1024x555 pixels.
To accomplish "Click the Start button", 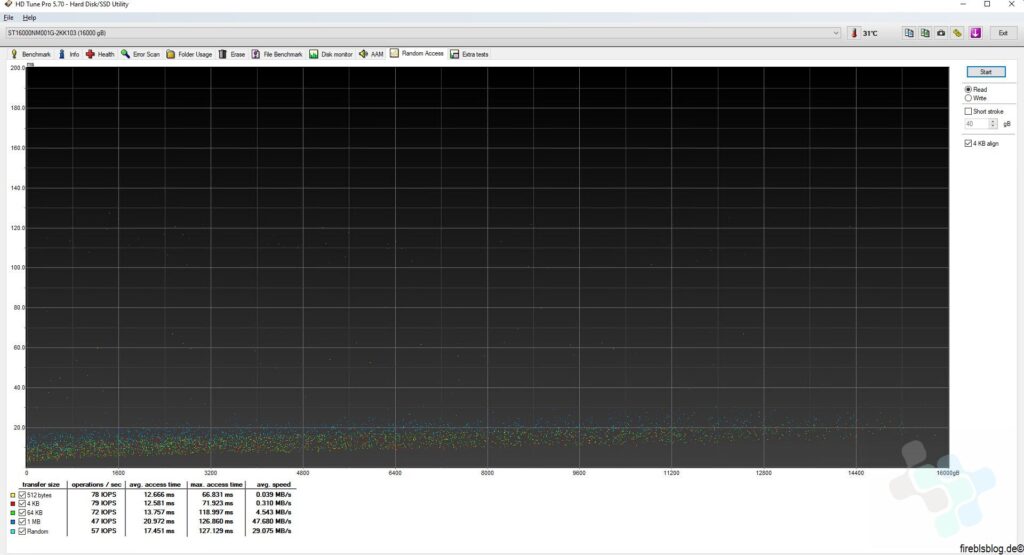I will [x=985, y=72].
